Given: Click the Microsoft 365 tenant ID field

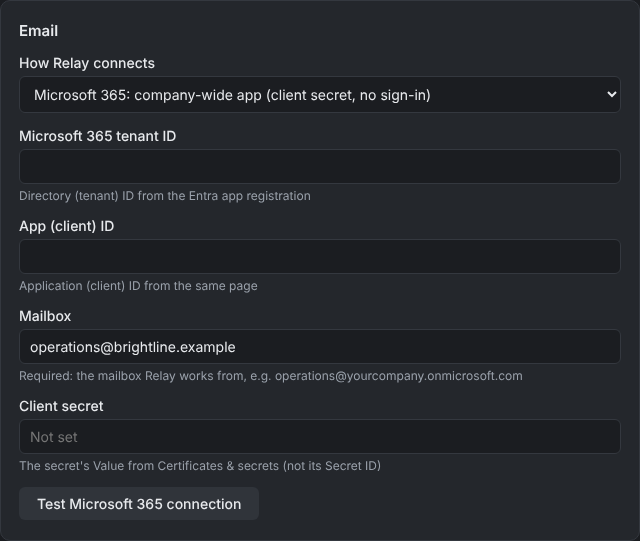Looking at the screenshot, I should click(320, 166).
